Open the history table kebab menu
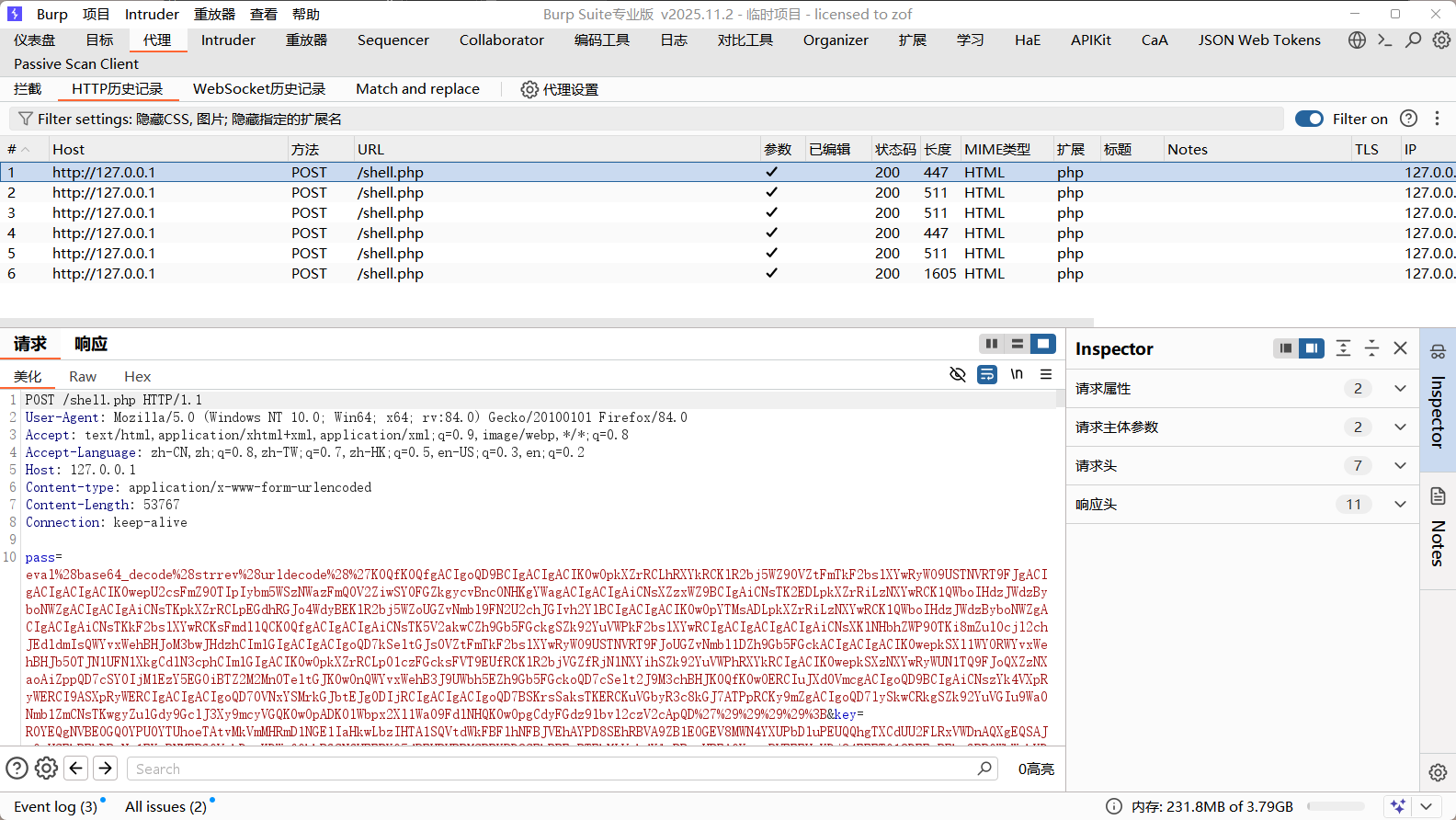 [1438, 119]
